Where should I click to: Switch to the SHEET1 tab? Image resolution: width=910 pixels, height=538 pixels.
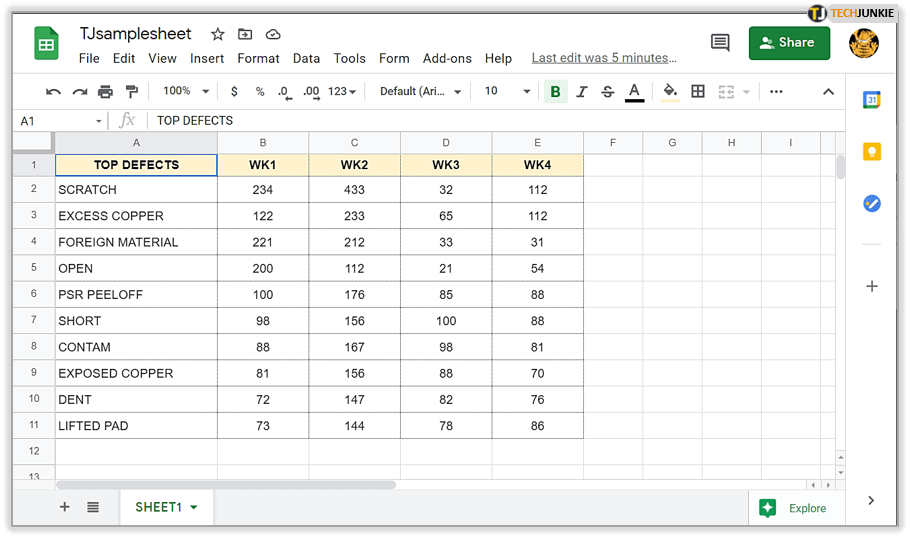(165, 507)
